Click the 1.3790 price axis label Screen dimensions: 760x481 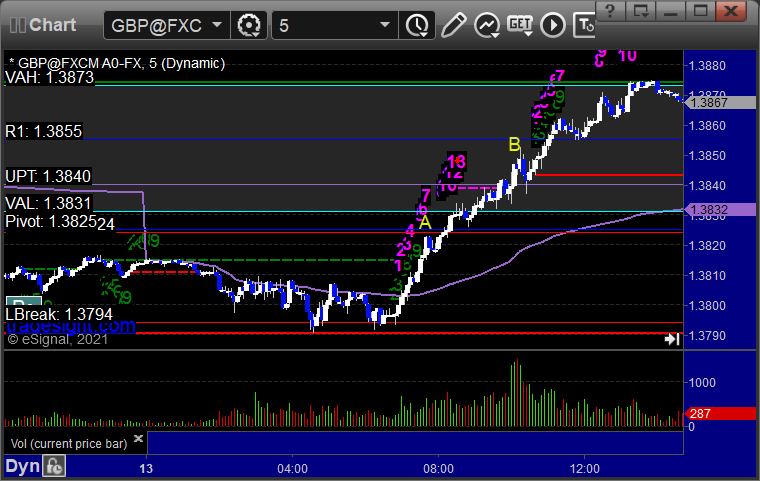point(707,336)
